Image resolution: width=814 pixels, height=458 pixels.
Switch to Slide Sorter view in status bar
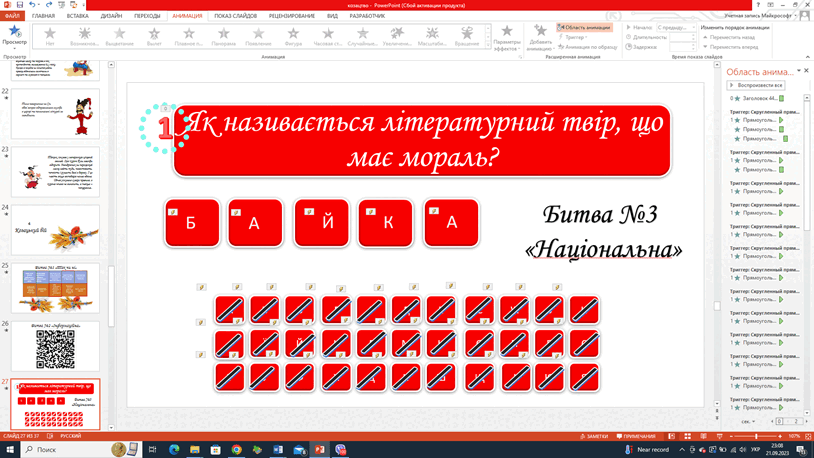[687, 436]
